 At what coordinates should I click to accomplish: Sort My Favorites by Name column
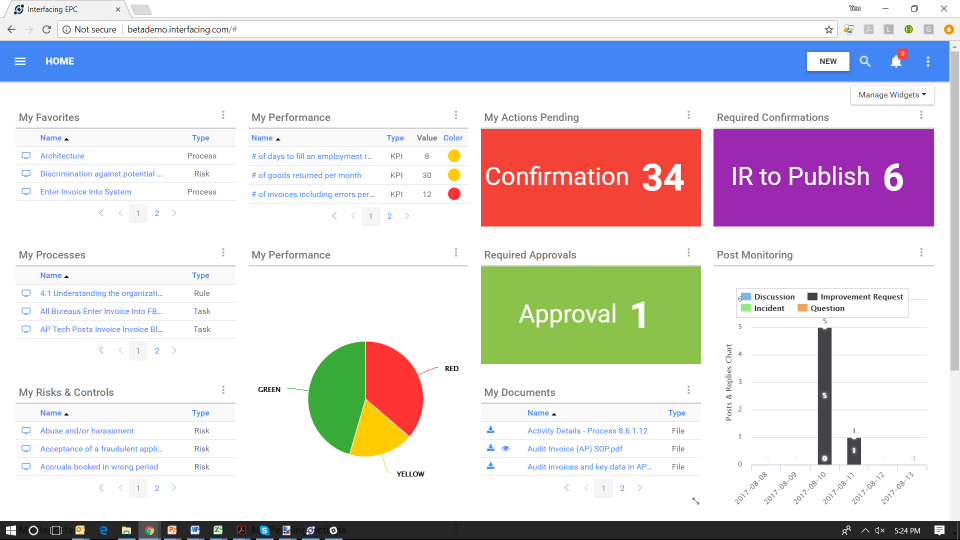coord(54,138)
